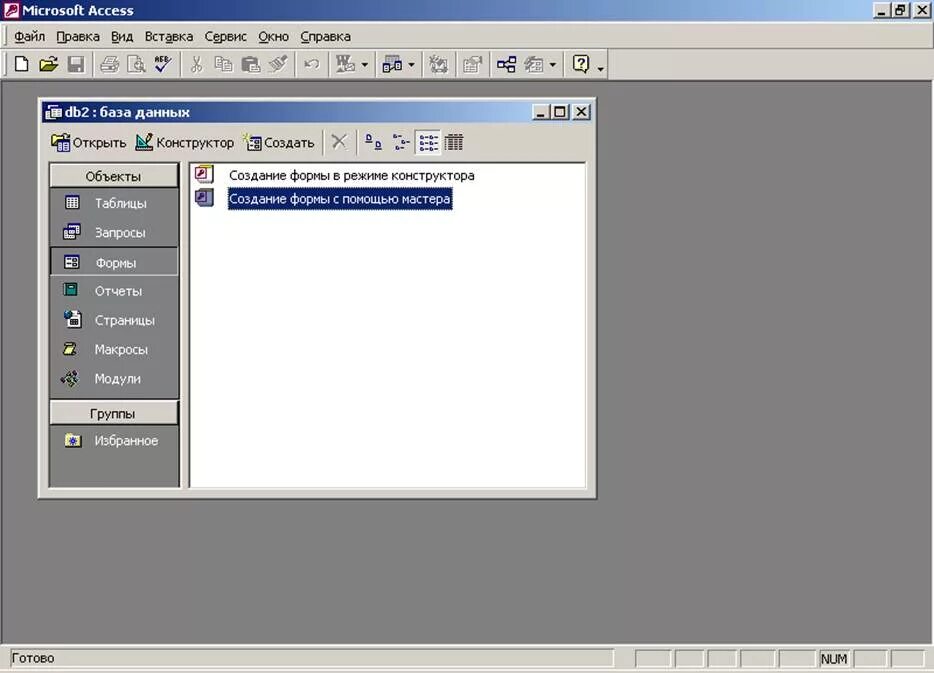Viewport: 934px width, 673px height.
Task: Select Формы in the objects pane
Action: pyautogui.click(x=113, y=263)
